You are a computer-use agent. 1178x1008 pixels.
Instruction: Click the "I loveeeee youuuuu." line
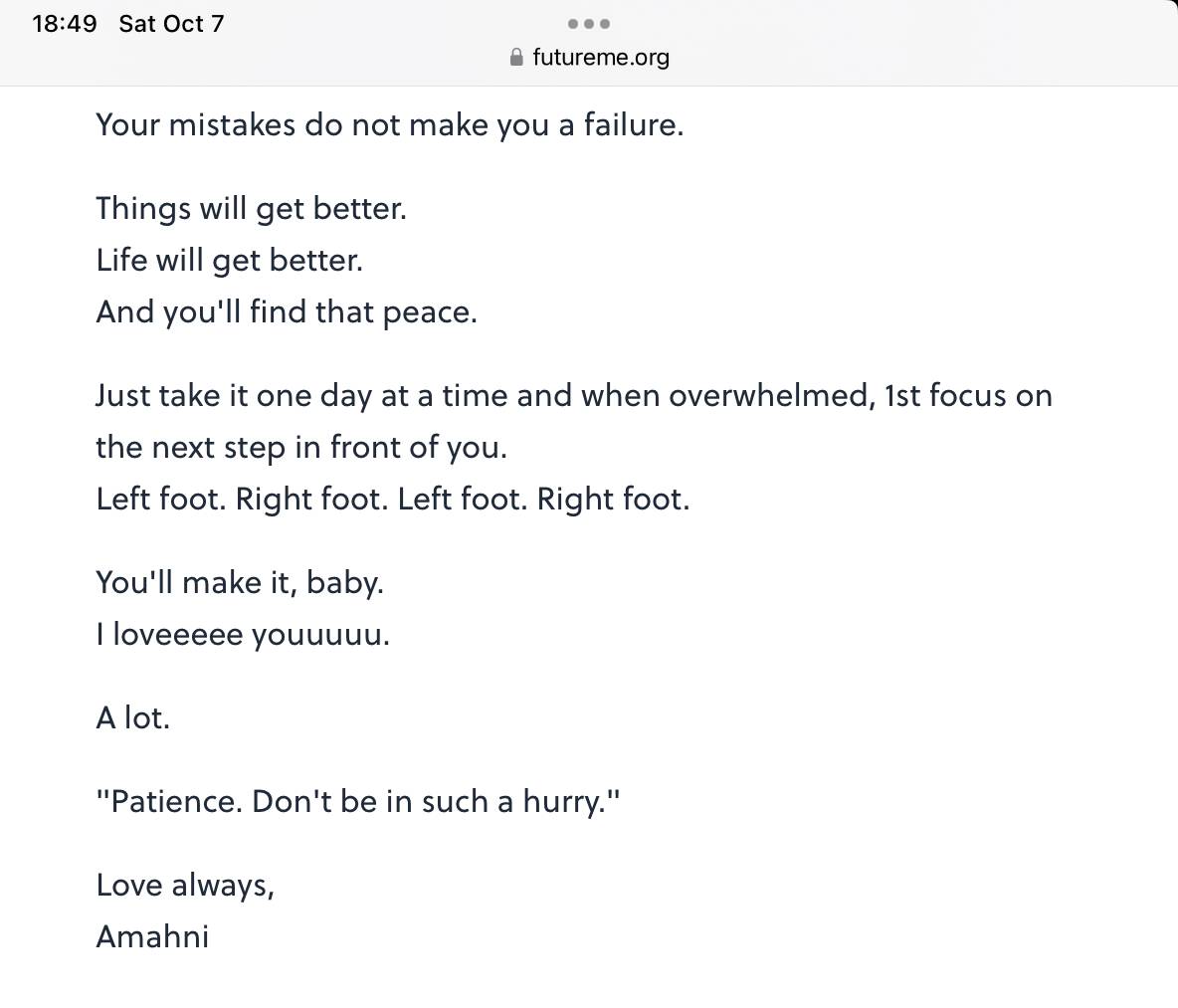243,635
